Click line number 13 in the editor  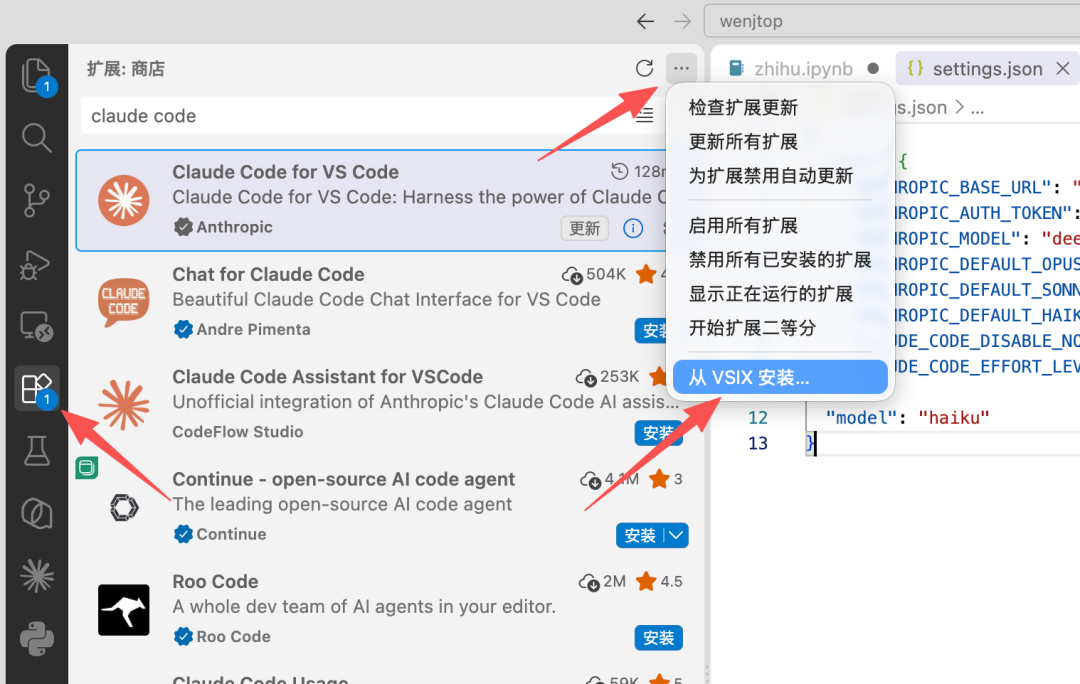[758, 443]
